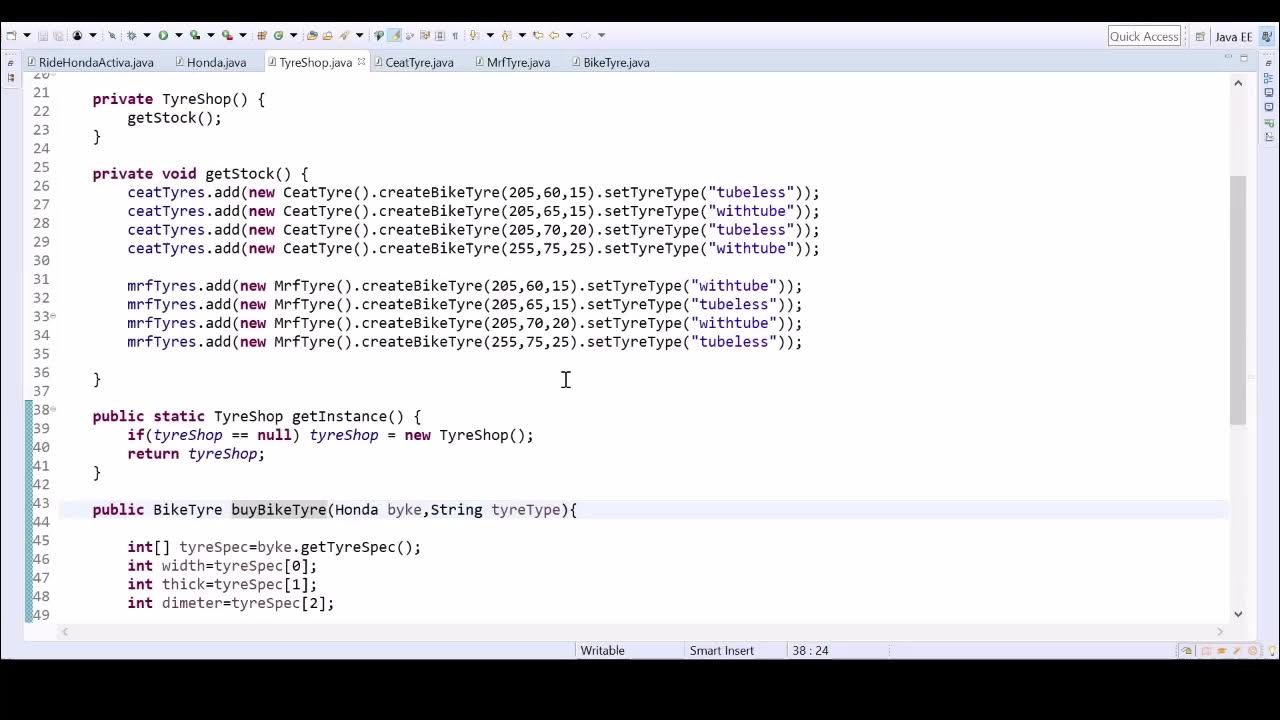1280x720 pixels.
Task: Click the perspective icon right of Java EE
Action: [x=1266, y=36]
